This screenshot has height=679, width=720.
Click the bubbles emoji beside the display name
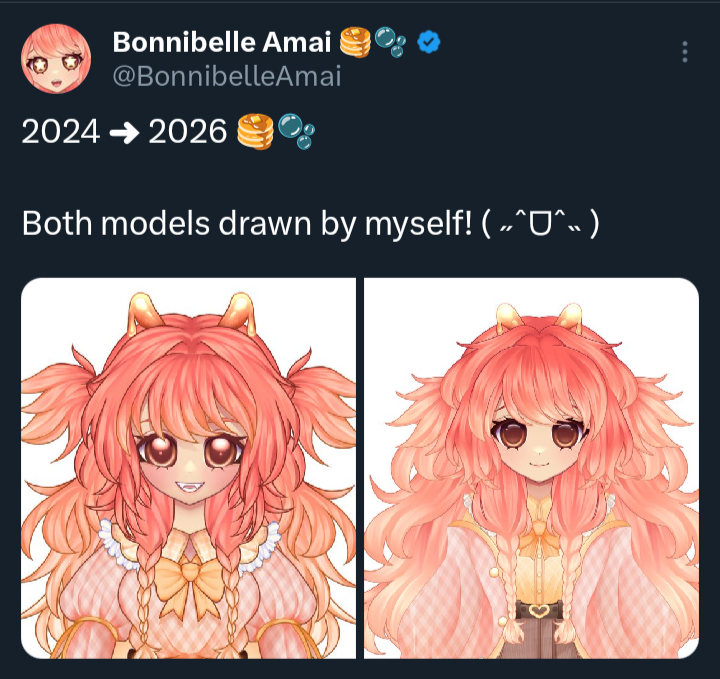(390, 42)
